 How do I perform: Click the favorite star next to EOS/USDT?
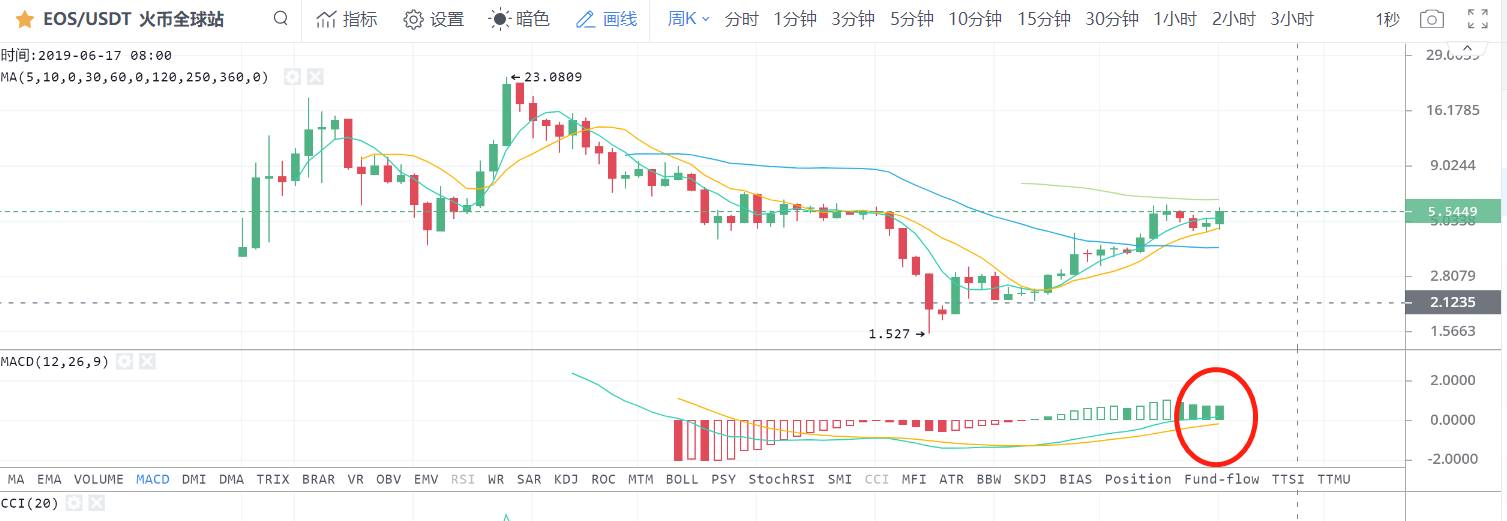click(25, 19)
